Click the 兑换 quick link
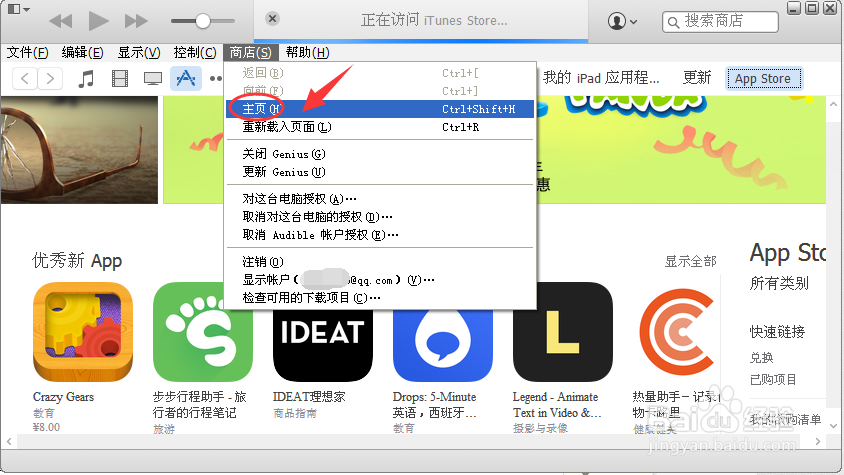Viewport: 844px width, 475px height. point(762,358)
